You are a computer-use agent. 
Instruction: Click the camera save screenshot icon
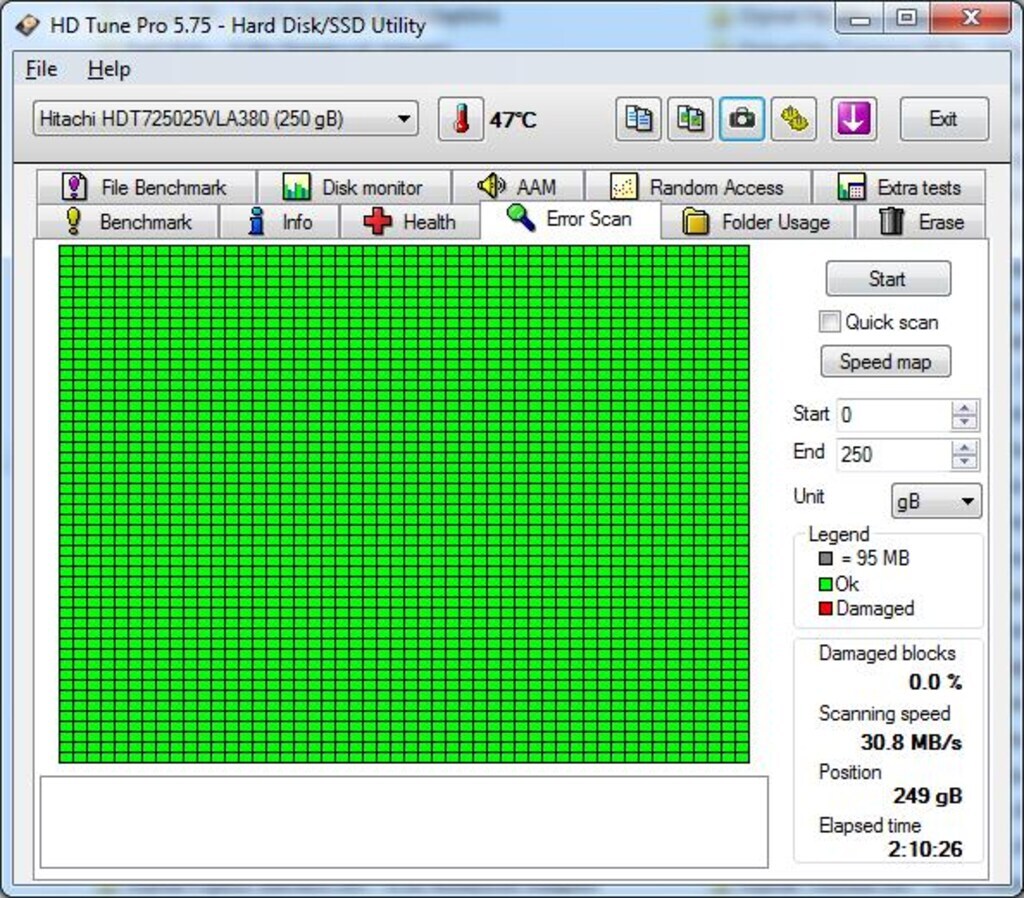pyautogui.click(x=742, y=119)
